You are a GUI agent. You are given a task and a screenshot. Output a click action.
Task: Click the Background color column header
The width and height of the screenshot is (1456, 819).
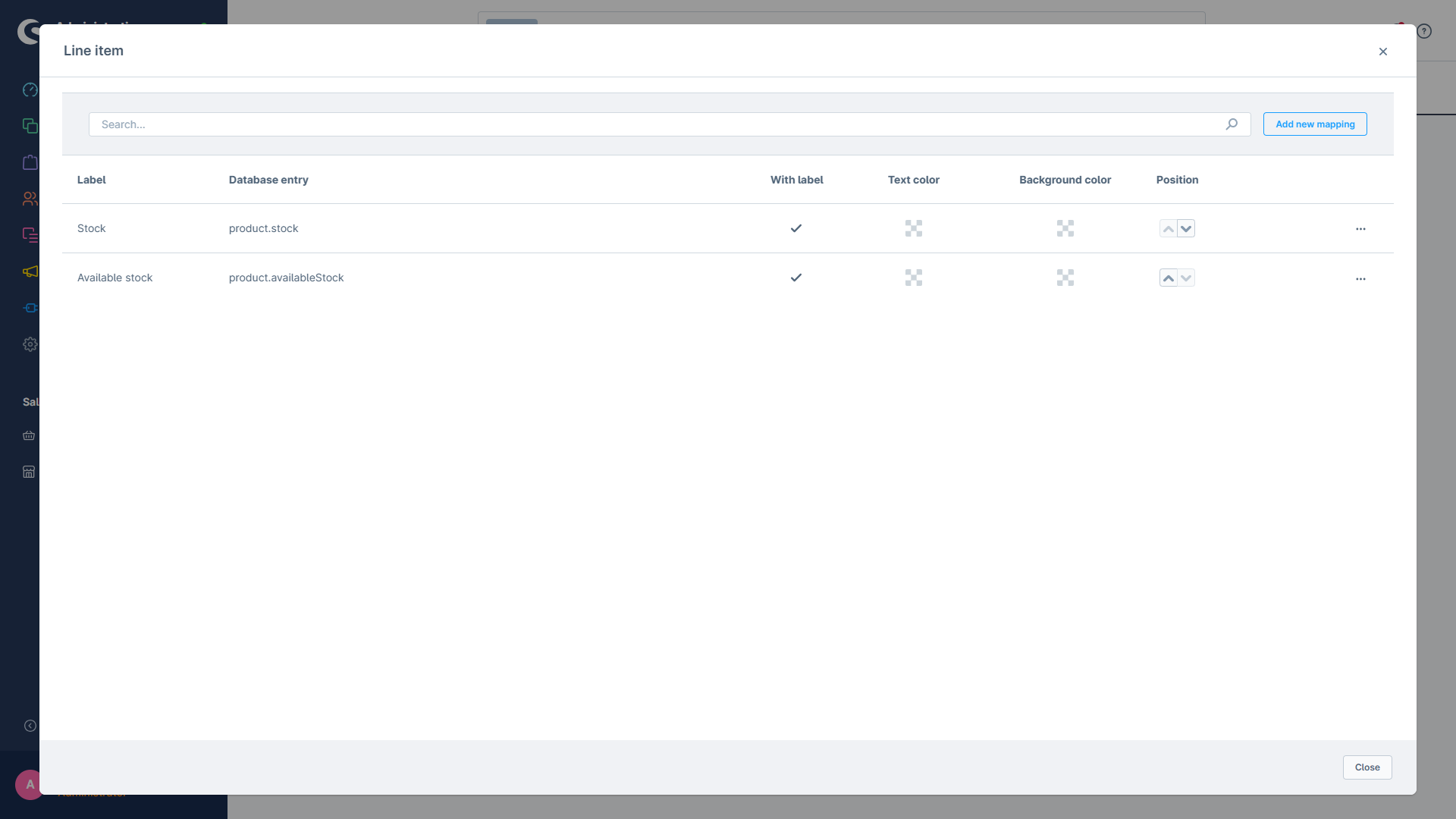(x=1065, y=180)
